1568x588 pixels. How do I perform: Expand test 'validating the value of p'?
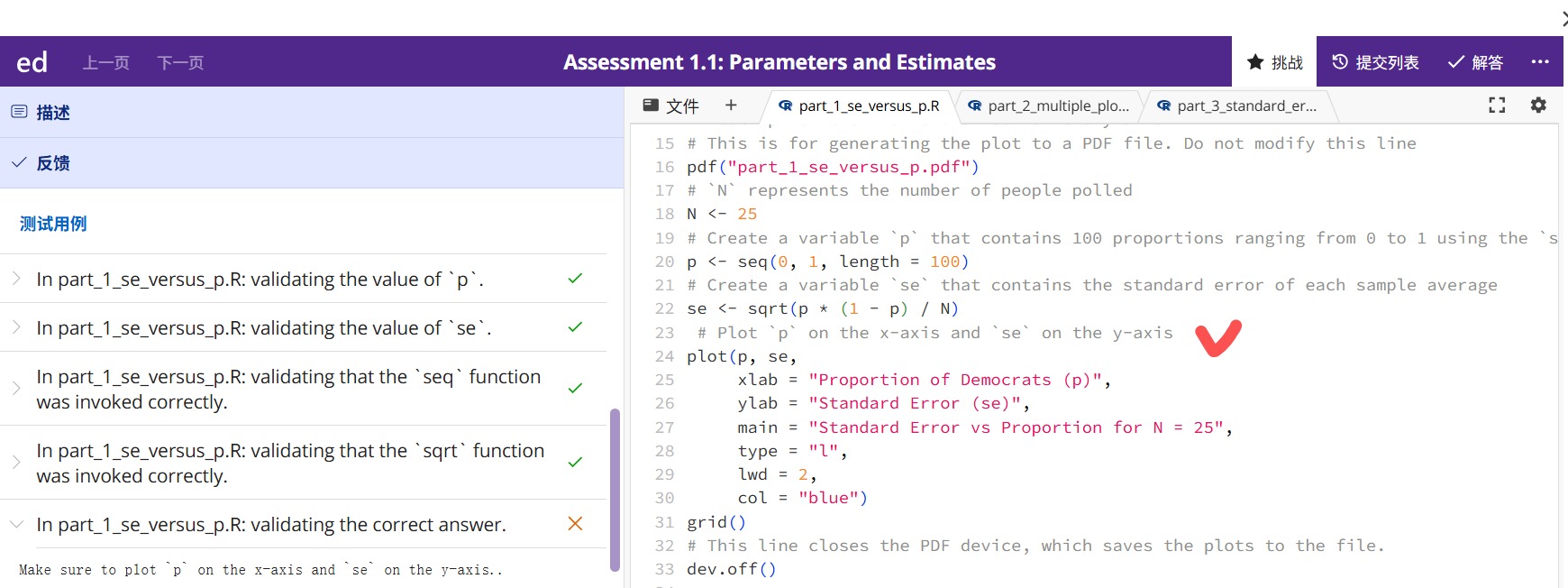(x=303, y=280)
